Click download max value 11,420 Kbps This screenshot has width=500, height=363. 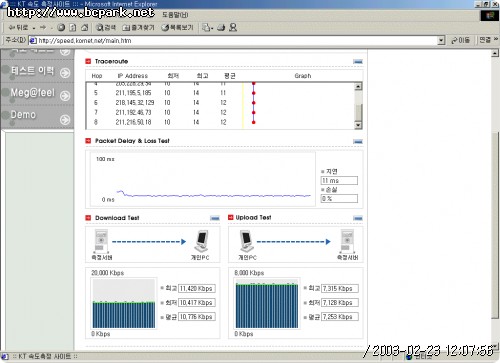point(197,289)
